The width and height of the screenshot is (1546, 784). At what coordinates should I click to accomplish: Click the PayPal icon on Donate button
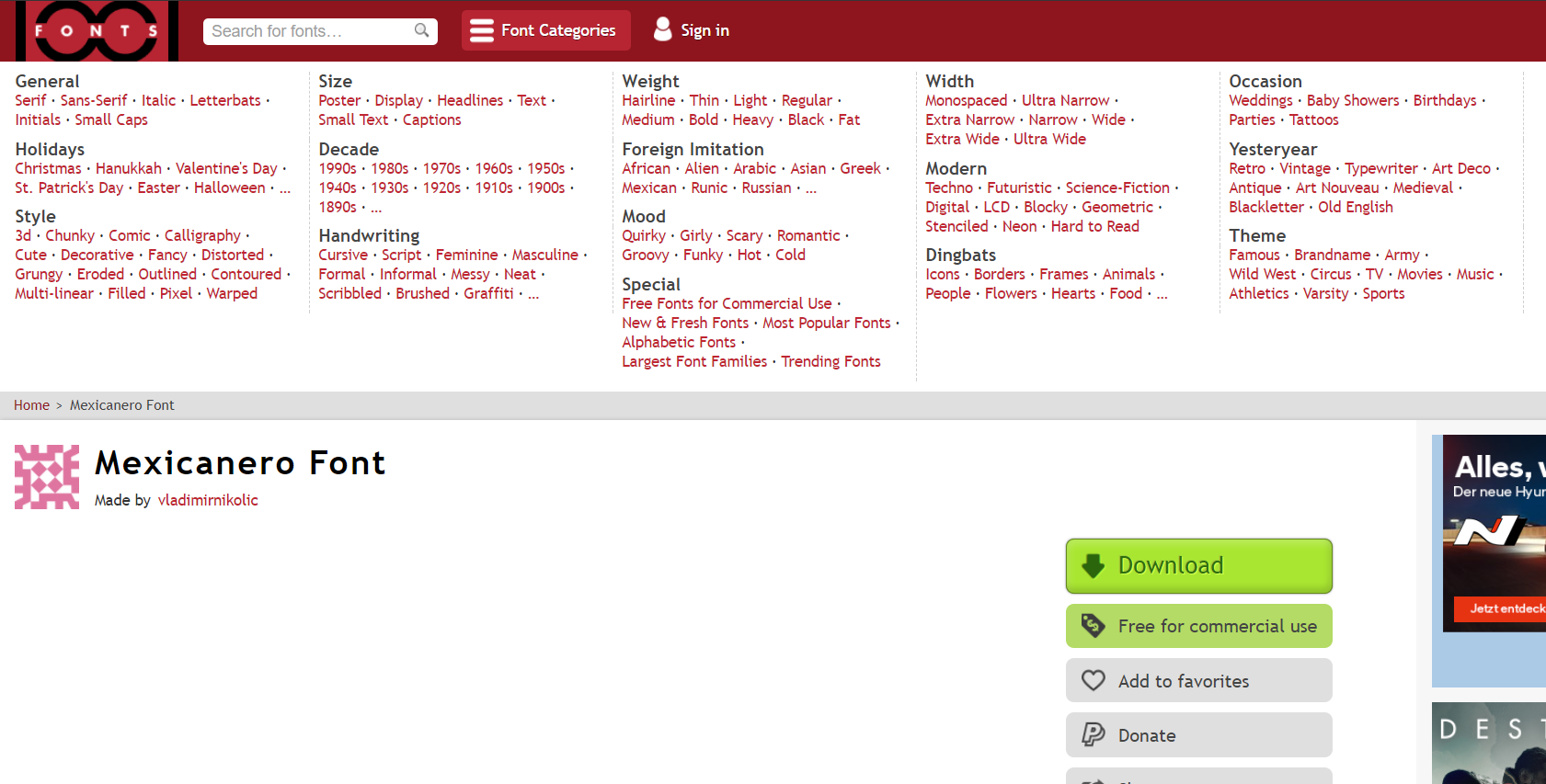[1093, 734]
